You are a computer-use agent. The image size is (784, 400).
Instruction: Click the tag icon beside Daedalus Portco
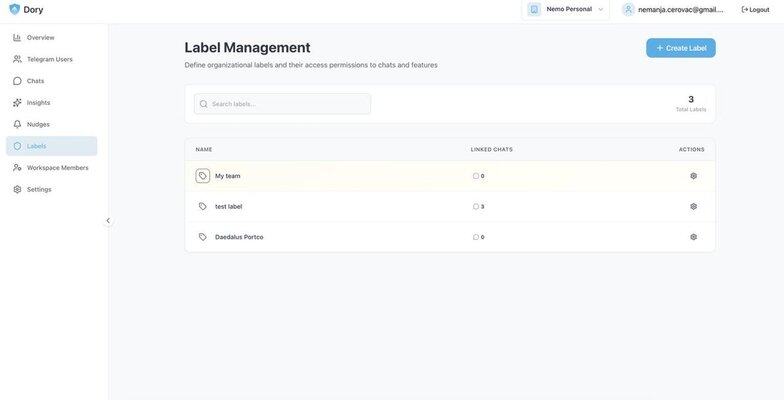pos(203,237)
